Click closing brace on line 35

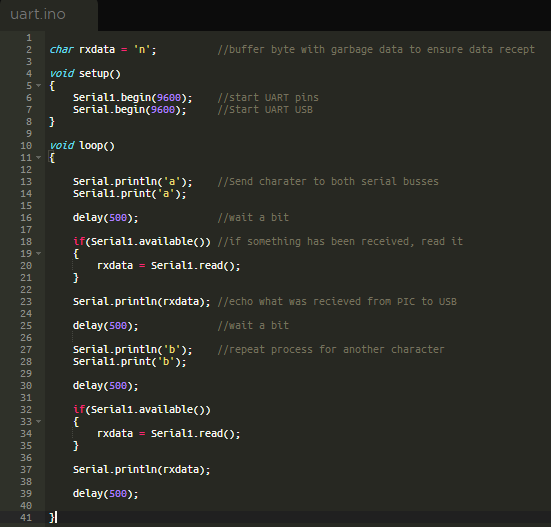(76, 445)
